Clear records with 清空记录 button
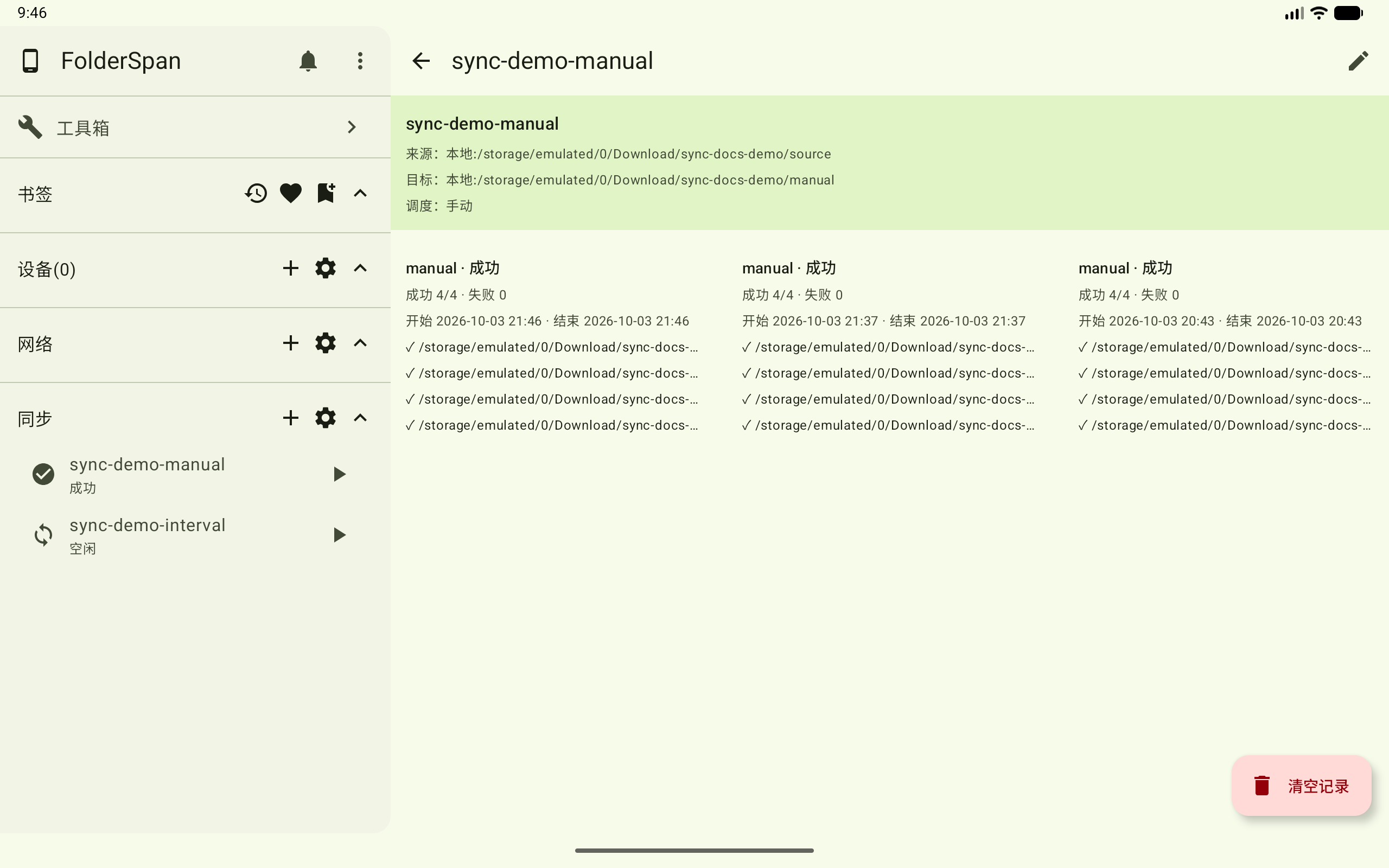 [x=1301, y=786]
